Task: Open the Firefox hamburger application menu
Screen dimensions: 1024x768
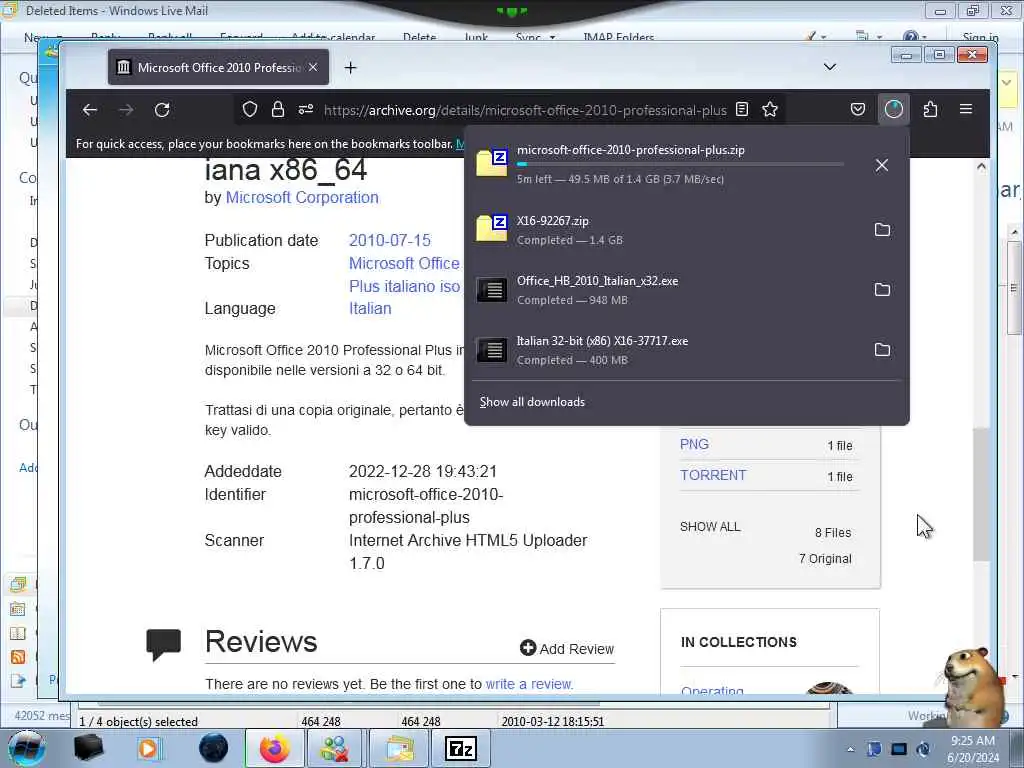Action: click(966, 110)
